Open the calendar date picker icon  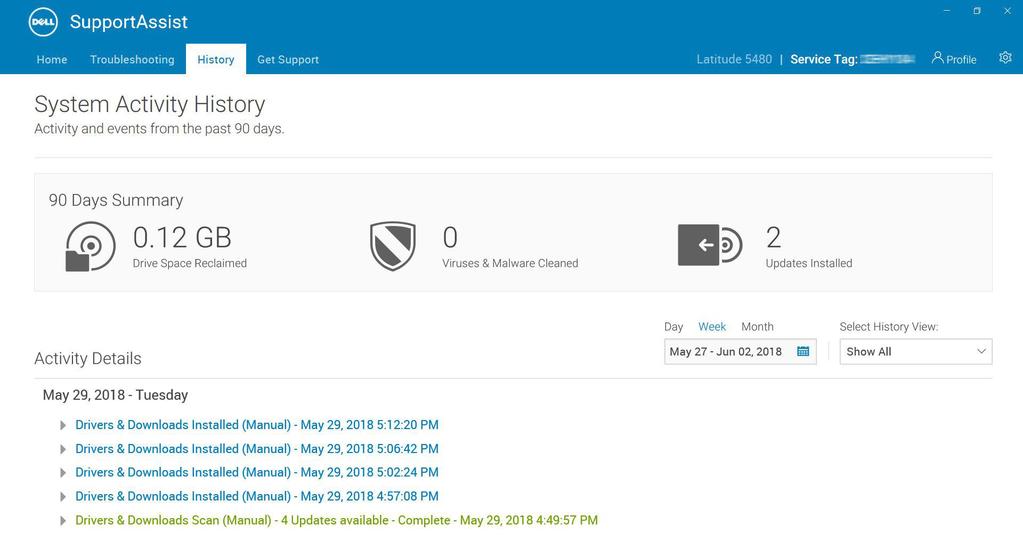pos(802,351)
